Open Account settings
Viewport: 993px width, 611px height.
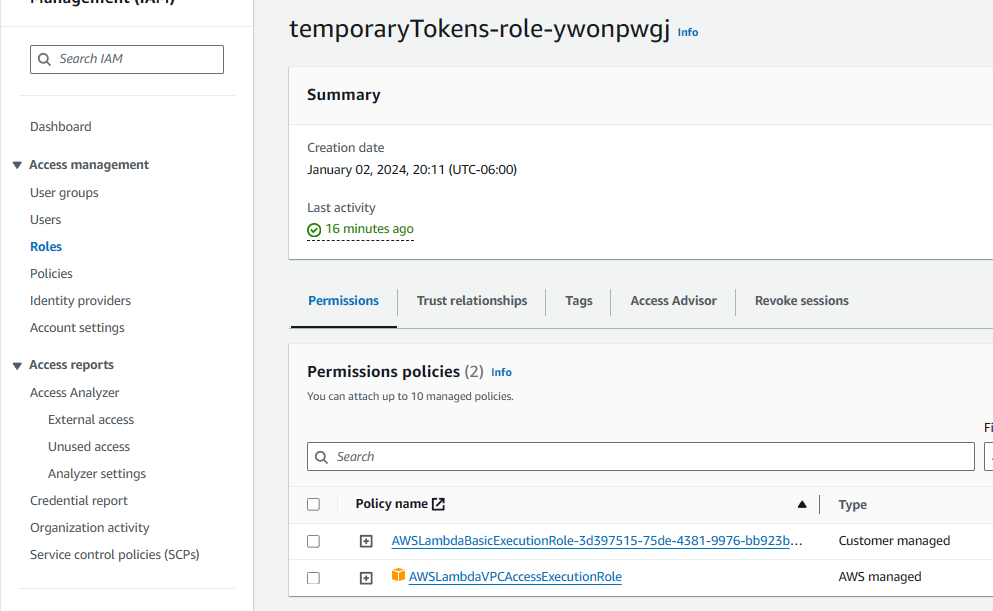click(77, 328)
